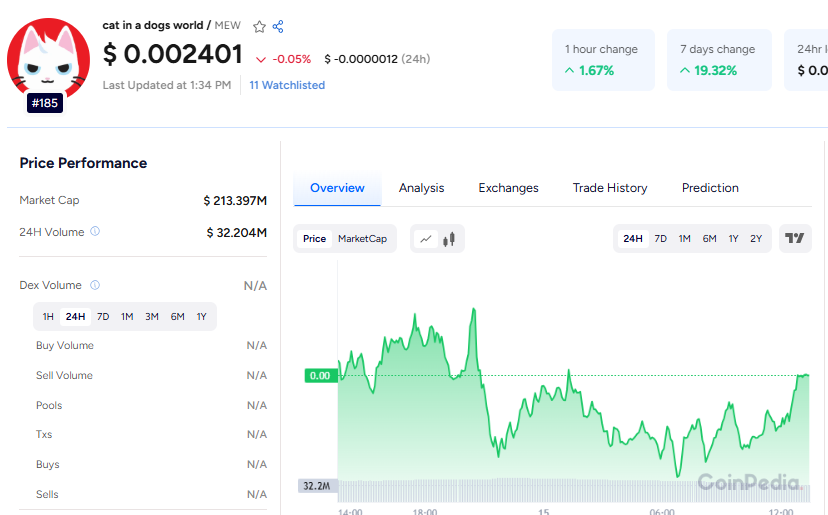828x515 pixels.
Task: Click the Price Performance heading
Action: (x=83, y=163)
